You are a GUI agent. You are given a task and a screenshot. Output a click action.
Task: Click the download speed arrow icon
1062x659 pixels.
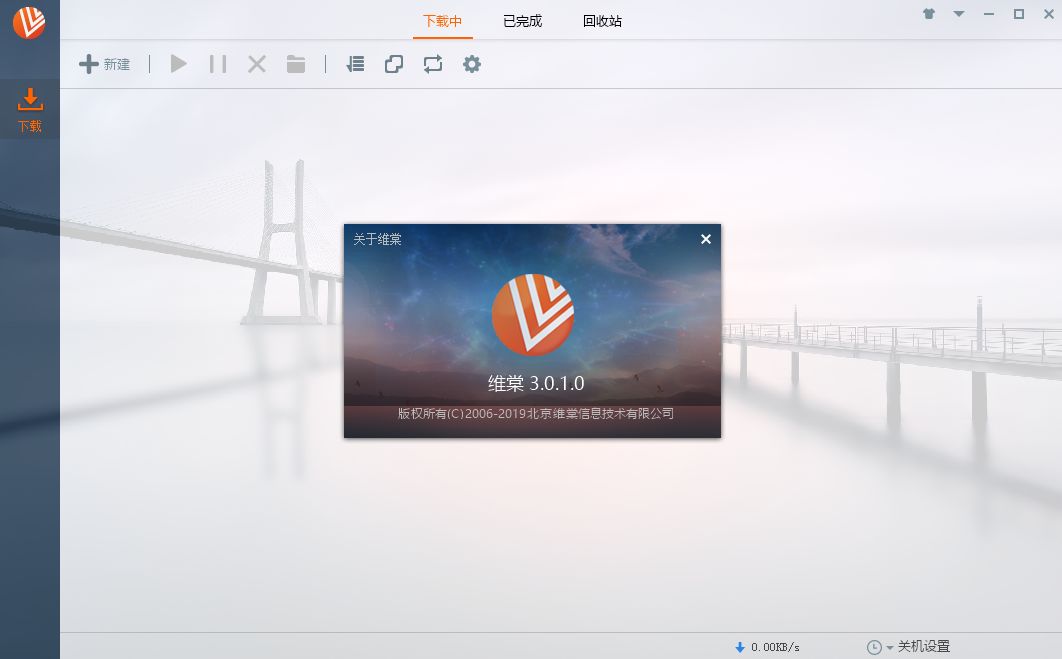740,647
